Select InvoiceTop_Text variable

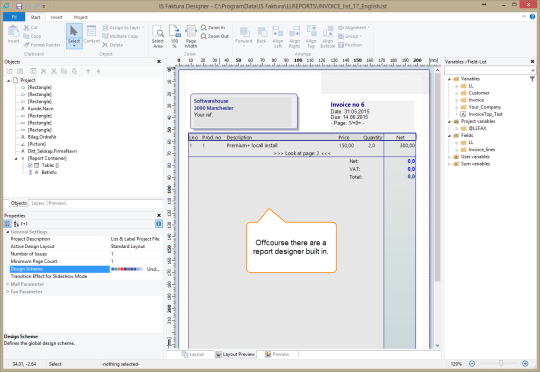tap(485, 114)
